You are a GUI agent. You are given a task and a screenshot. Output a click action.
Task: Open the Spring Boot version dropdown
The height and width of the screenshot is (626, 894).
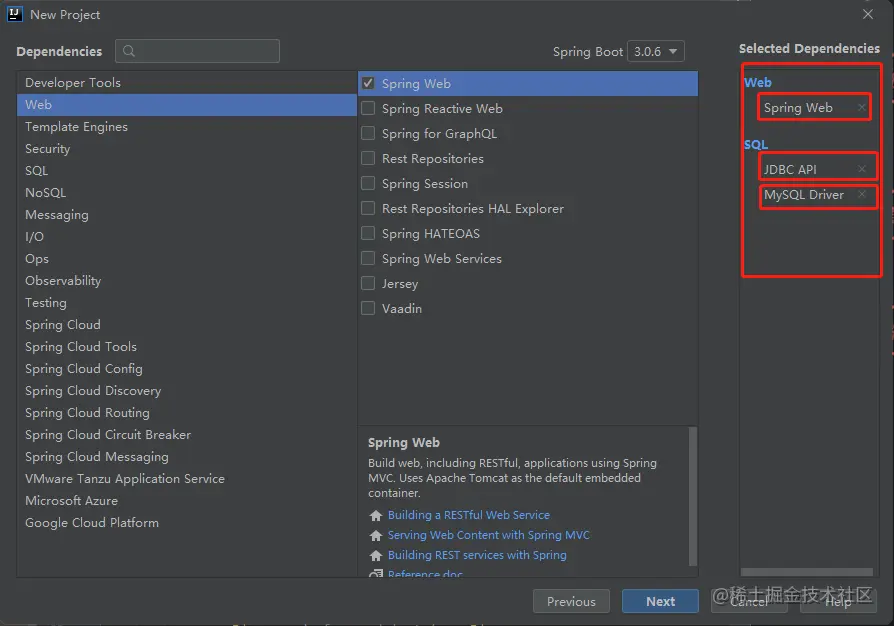[656, 51]
